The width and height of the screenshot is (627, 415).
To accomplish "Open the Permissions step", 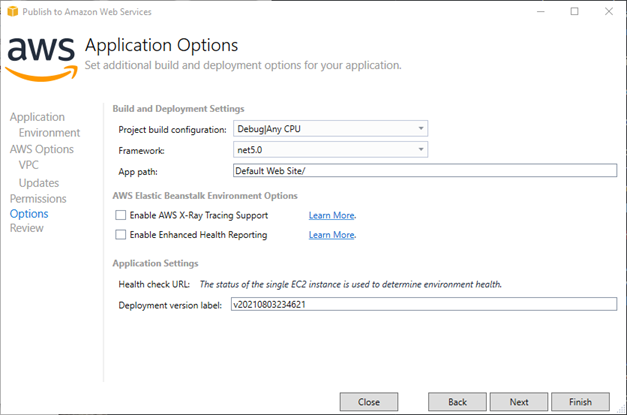I will coord(38,199).
